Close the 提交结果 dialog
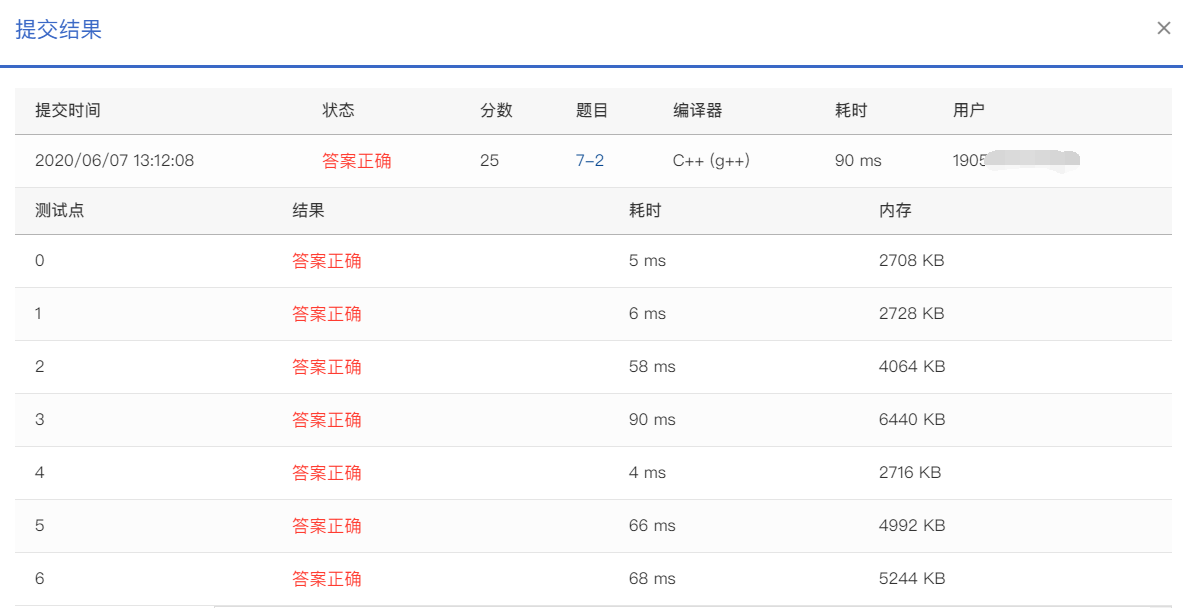The height and width of the screenshot is (608, 1183). tap(1163, 29)
